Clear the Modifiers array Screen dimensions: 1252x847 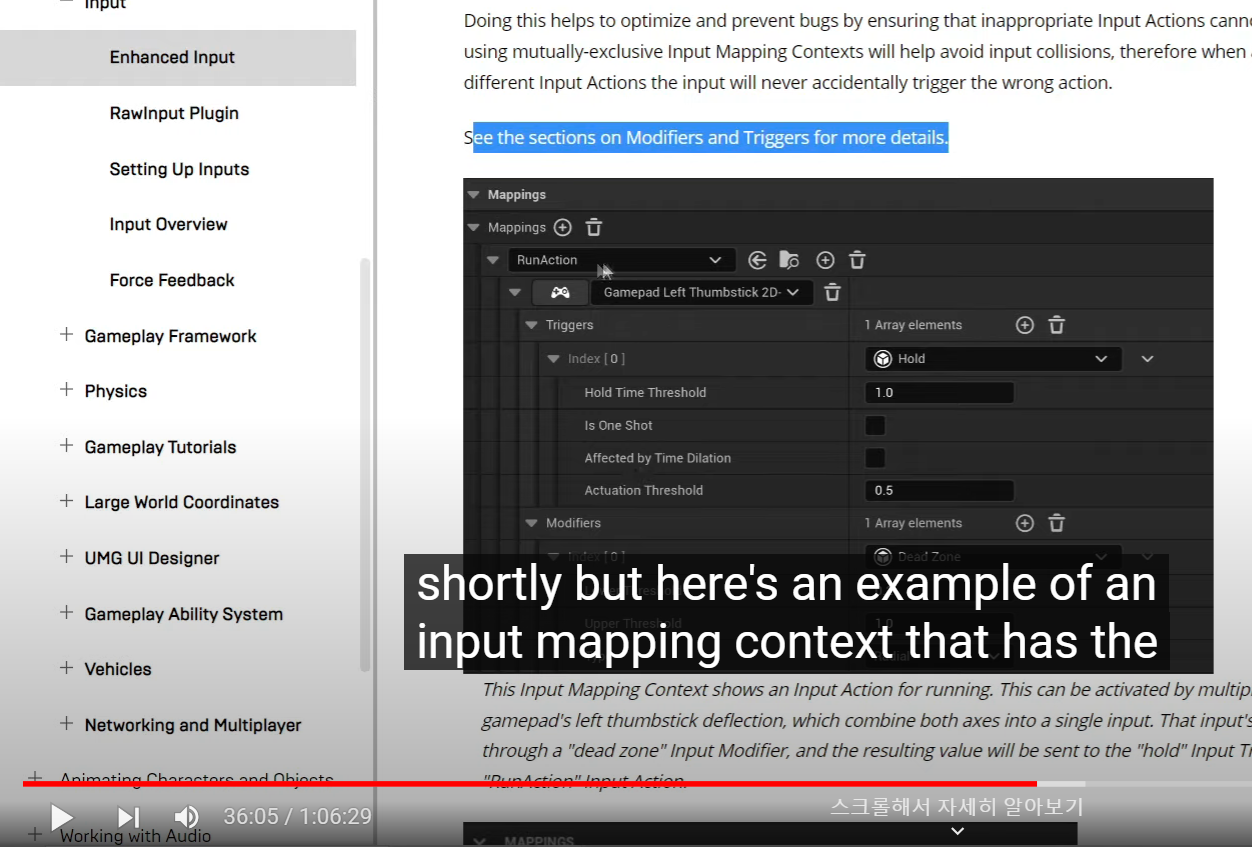pyautogui.click(x=1056, y=523)
